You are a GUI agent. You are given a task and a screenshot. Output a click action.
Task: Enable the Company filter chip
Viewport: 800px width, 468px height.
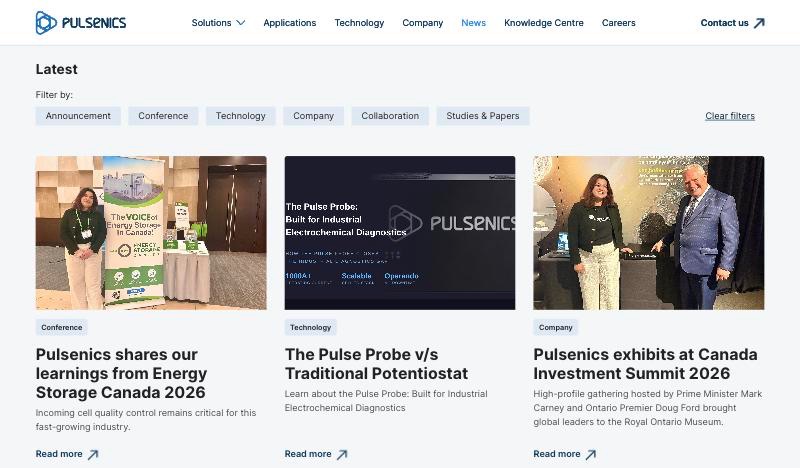[x=313, y=116]
